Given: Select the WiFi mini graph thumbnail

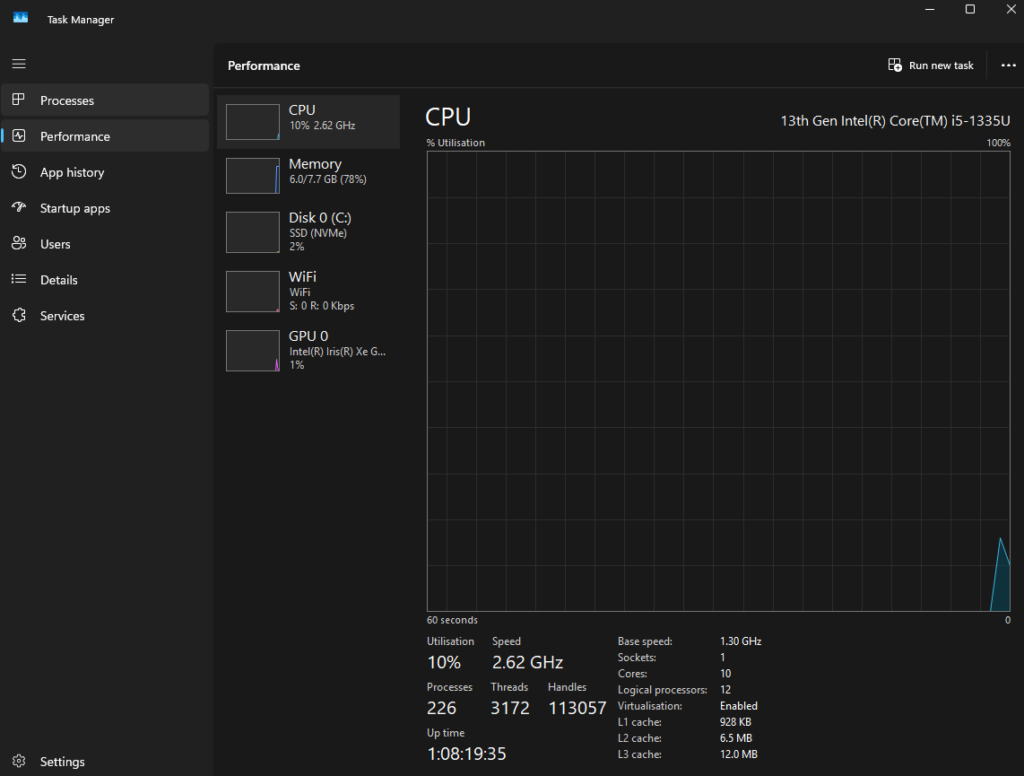Looking at the screenshot, I should pos(253,291).
